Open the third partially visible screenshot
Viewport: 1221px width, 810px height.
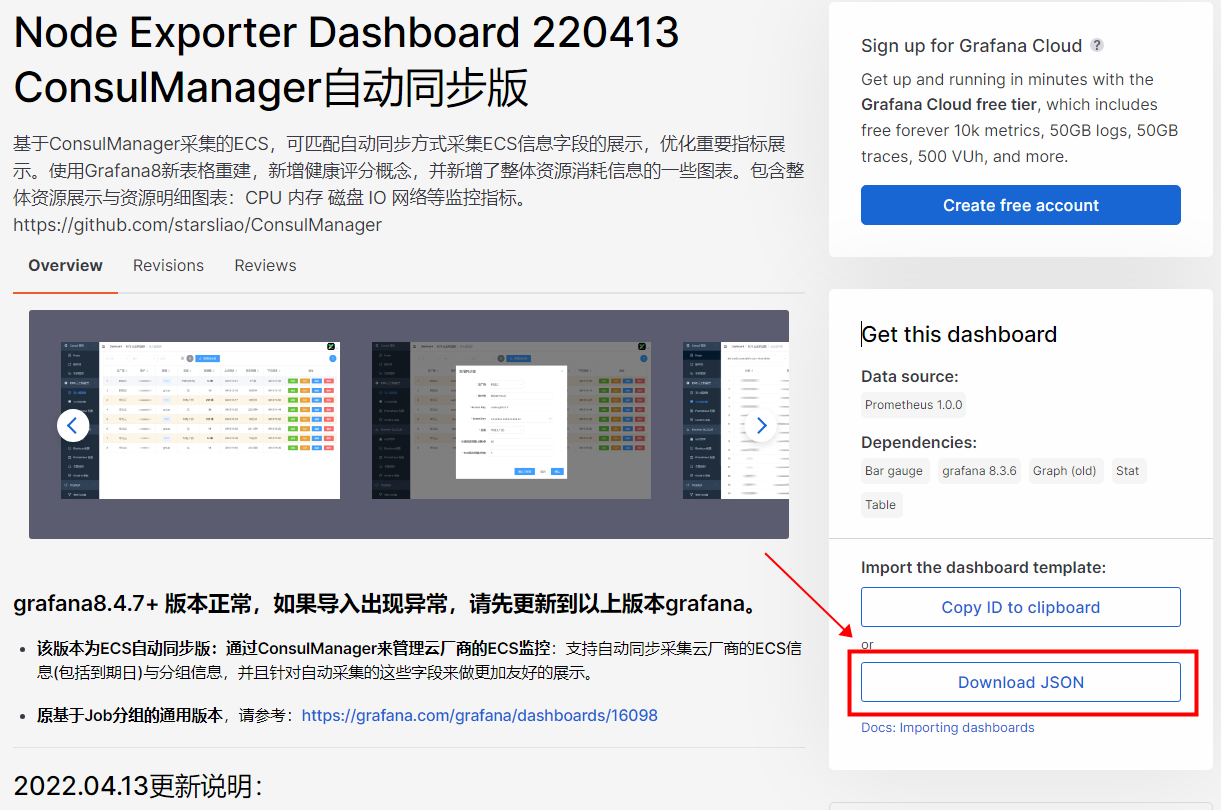(735, 420)
